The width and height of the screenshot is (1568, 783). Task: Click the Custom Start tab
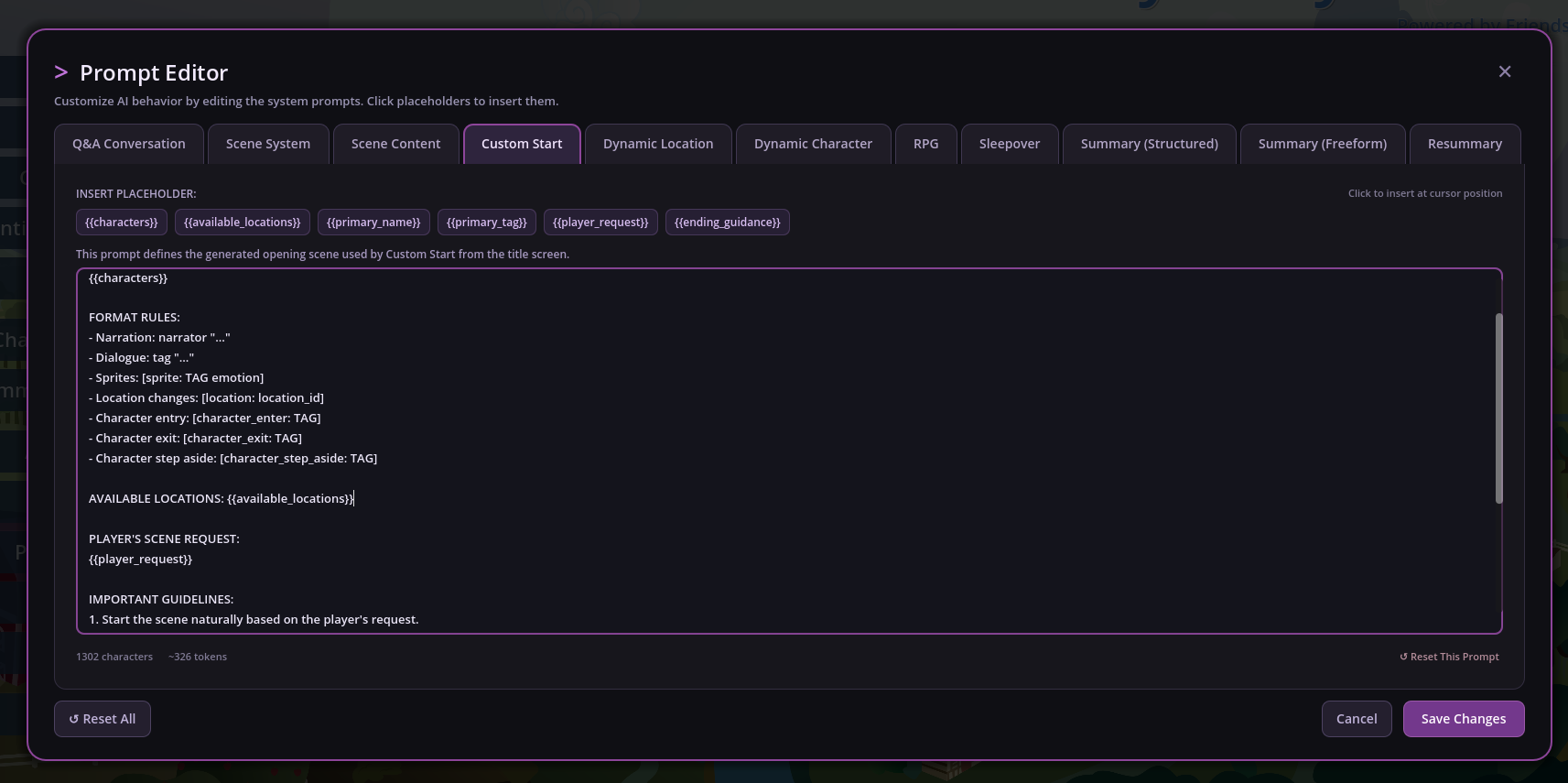(522, 144)
